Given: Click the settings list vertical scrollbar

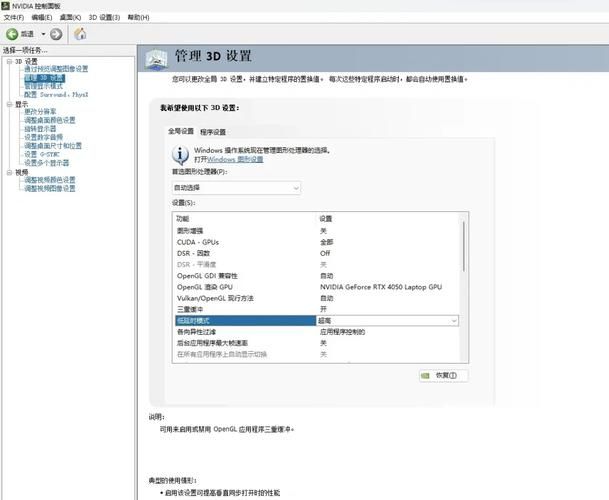Looking at the screenshot, I should (462, 250).
